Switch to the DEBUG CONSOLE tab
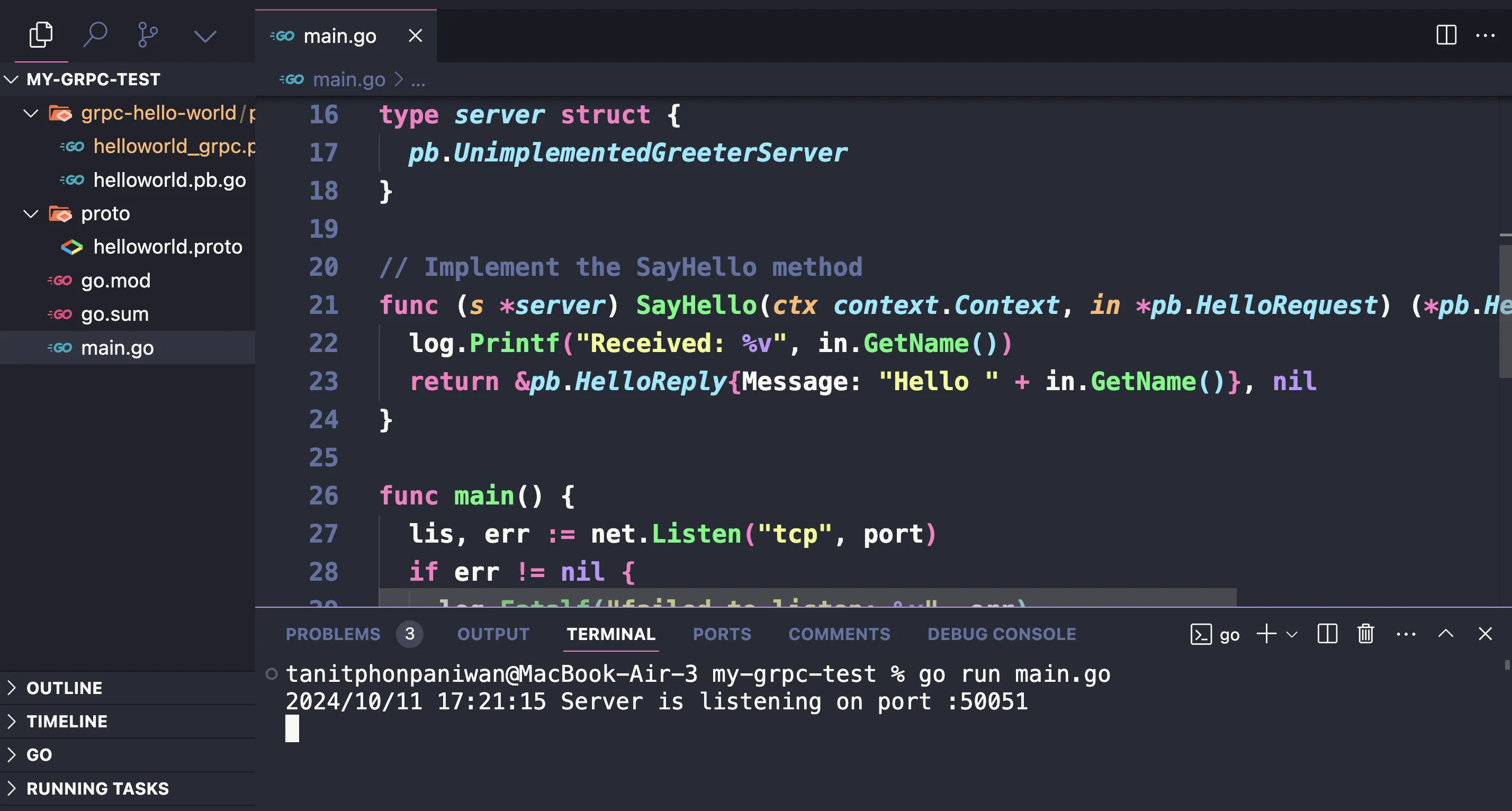Screen dimensions: 1512x811 1001,634
